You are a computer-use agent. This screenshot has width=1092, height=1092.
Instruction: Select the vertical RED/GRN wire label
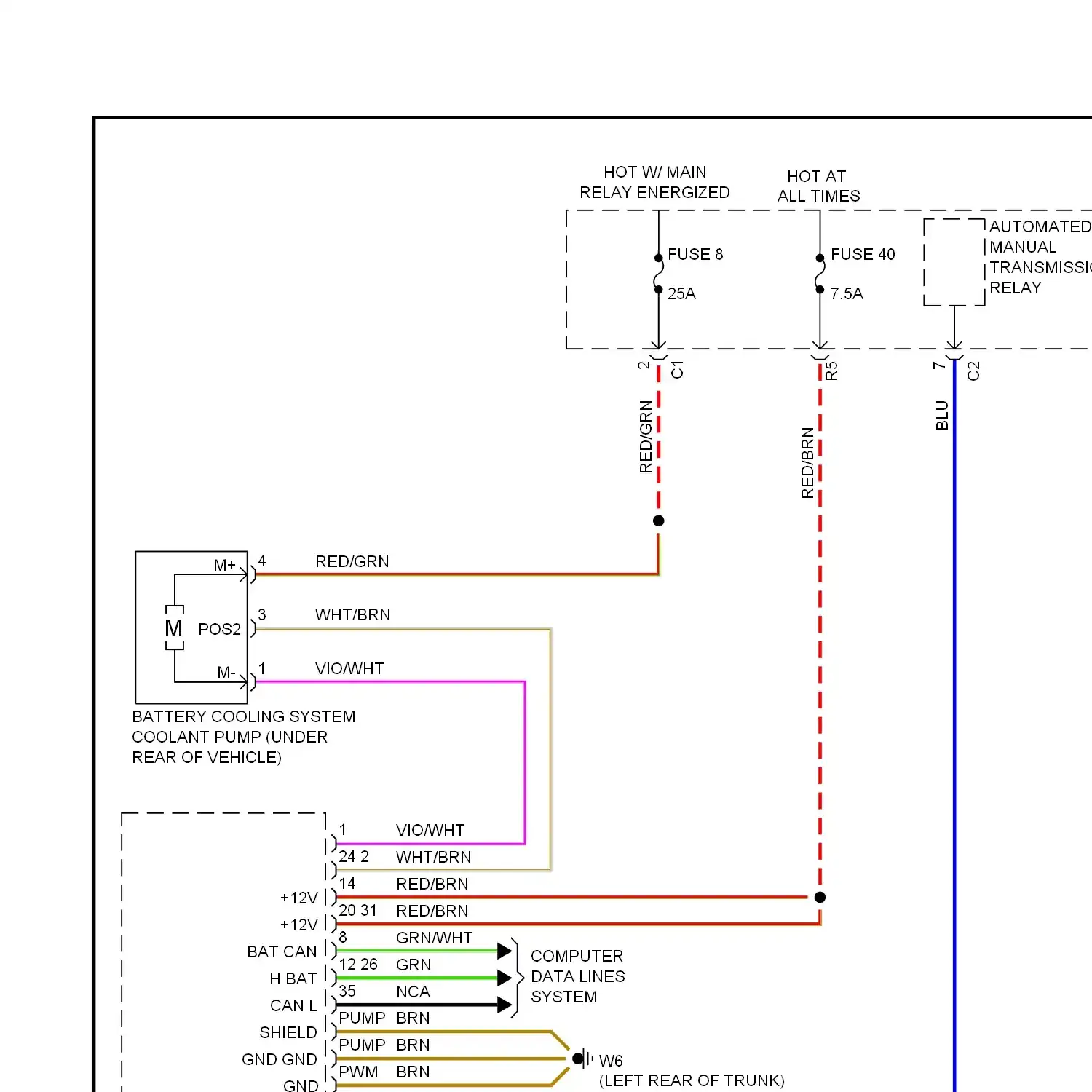(645, 437)
